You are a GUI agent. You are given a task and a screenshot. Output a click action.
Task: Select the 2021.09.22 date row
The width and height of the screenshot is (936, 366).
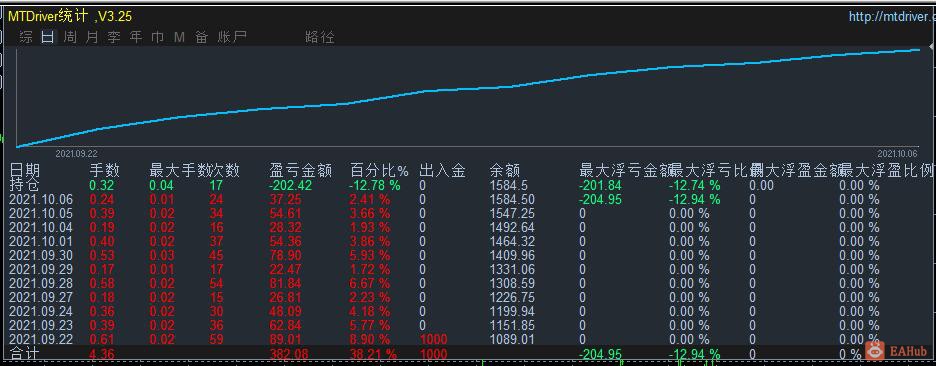pyautogui.click(x=41, y=339)
